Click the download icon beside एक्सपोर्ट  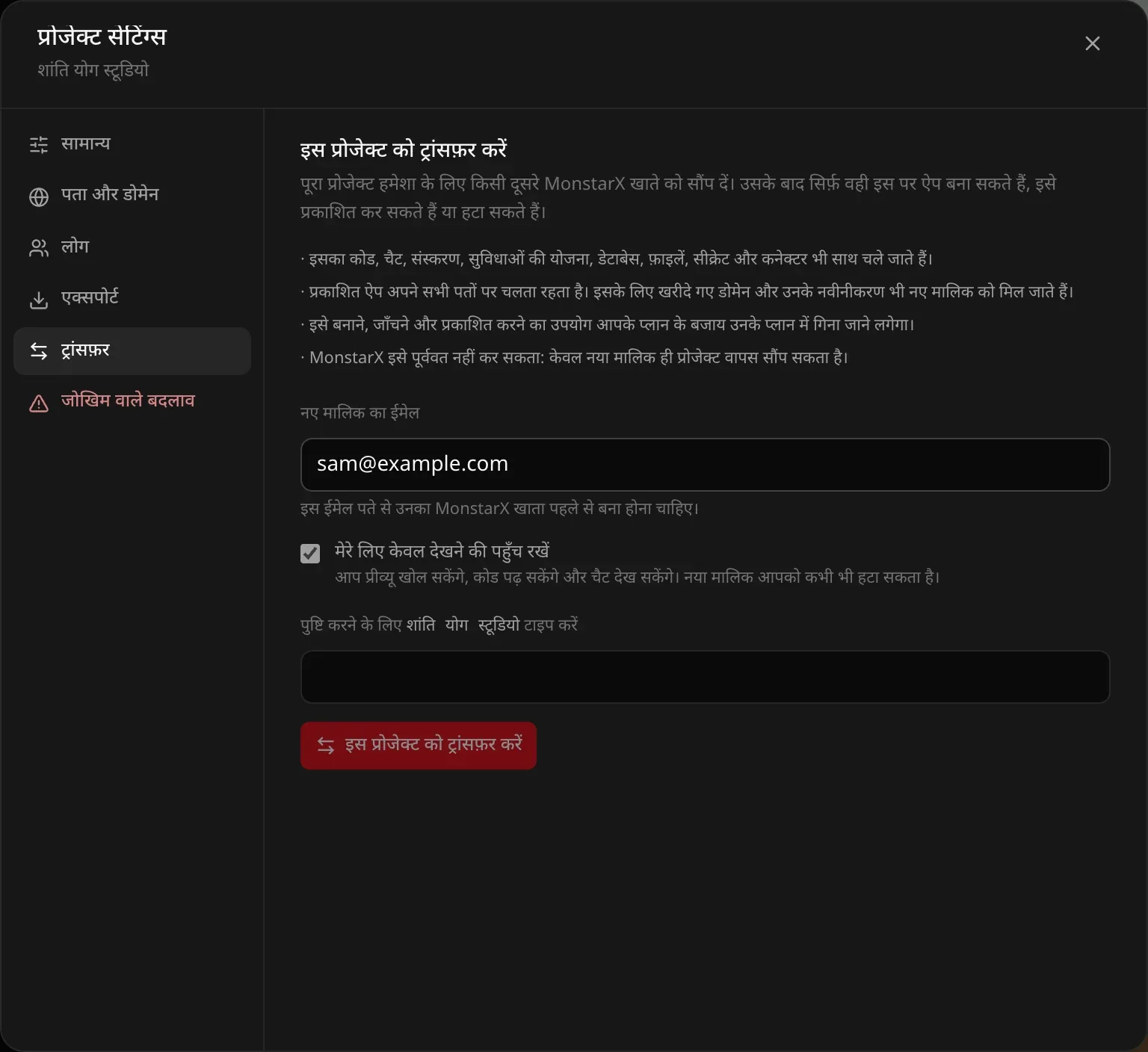point(39,299)
